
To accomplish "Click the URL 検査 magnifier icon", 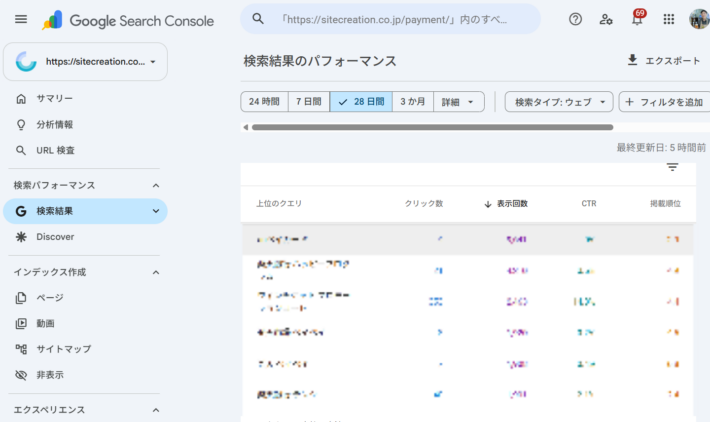I will tap(21, 150).
